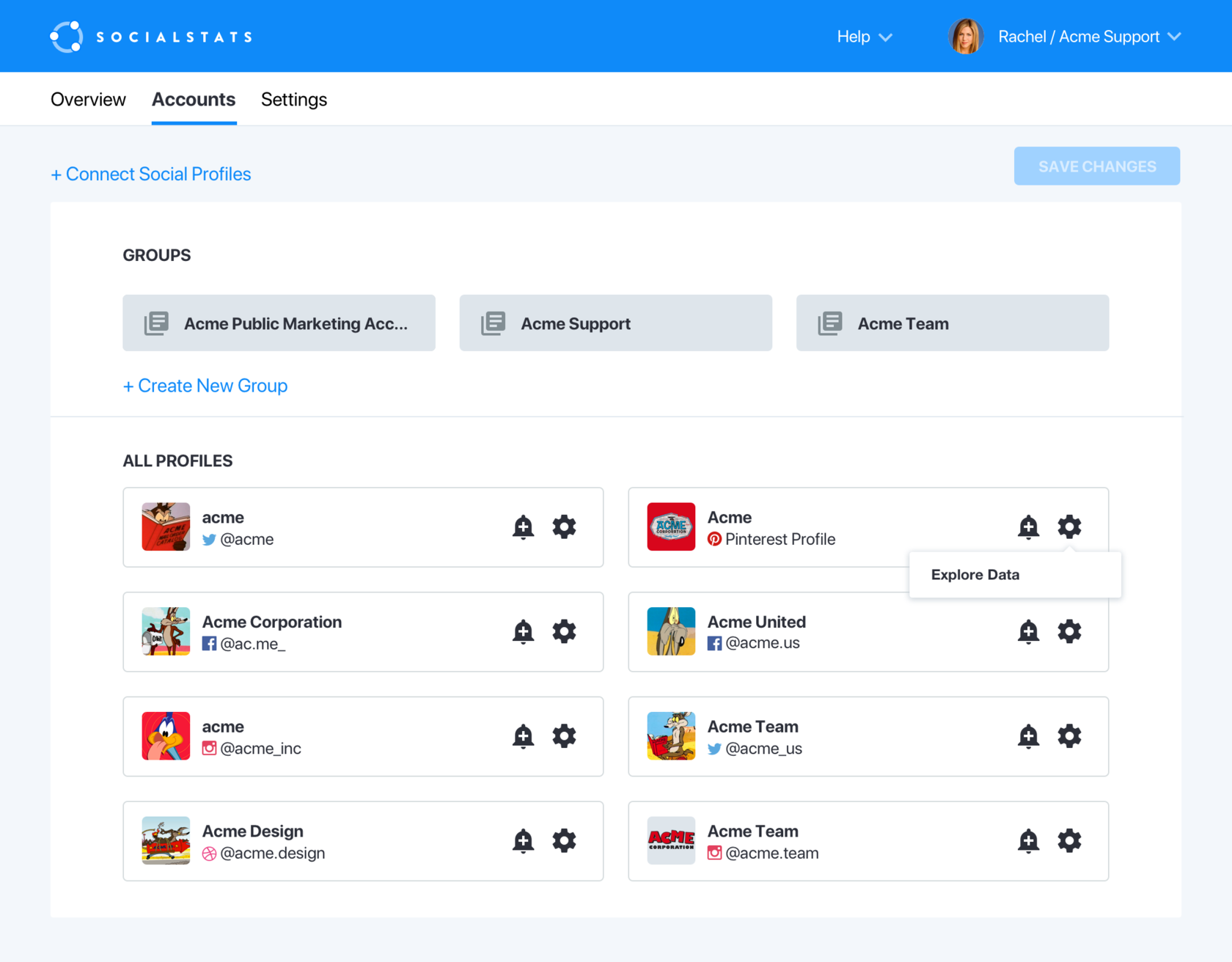Screen dimensions: 1232x962
Task: Click gear icon for @acme.team Instagram profile
Action: point(1069,840)
